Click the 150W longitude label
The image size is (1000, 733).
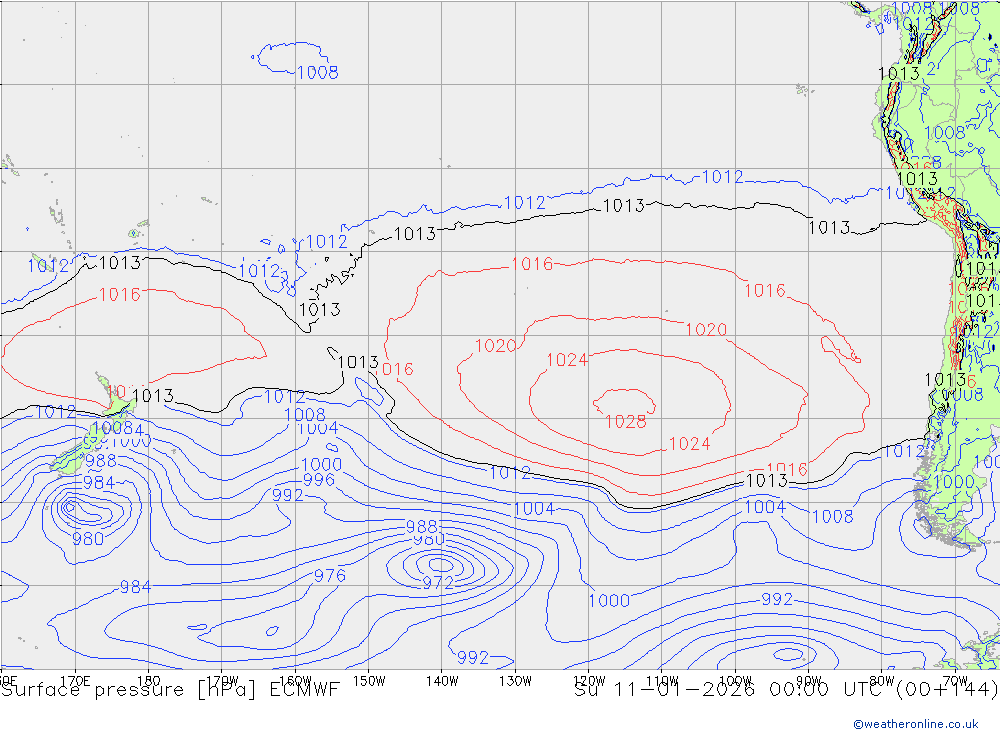(x=369, y=681)
